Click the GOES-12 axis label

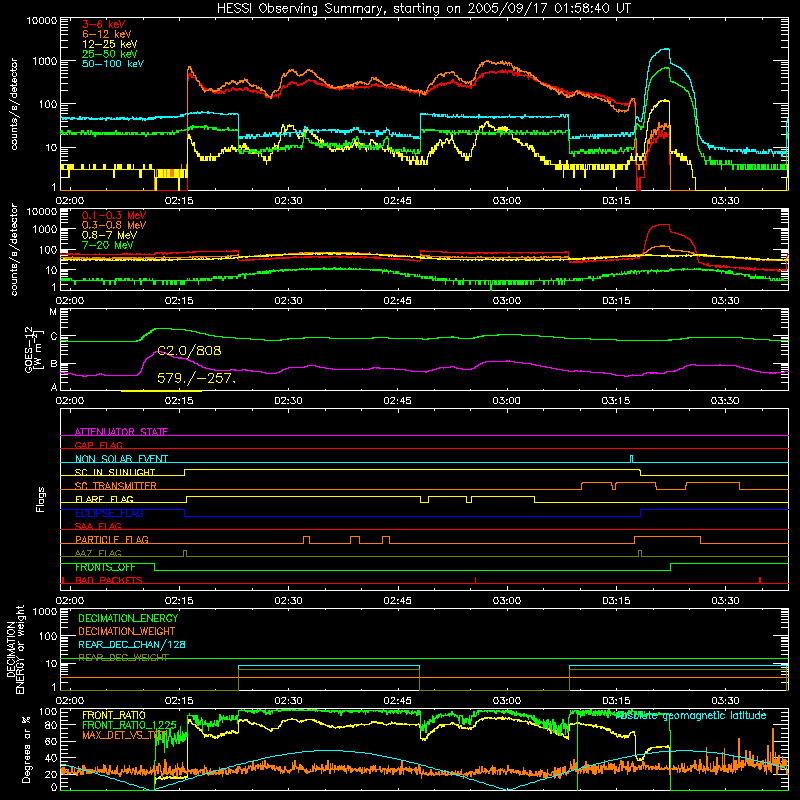point(33,349)
